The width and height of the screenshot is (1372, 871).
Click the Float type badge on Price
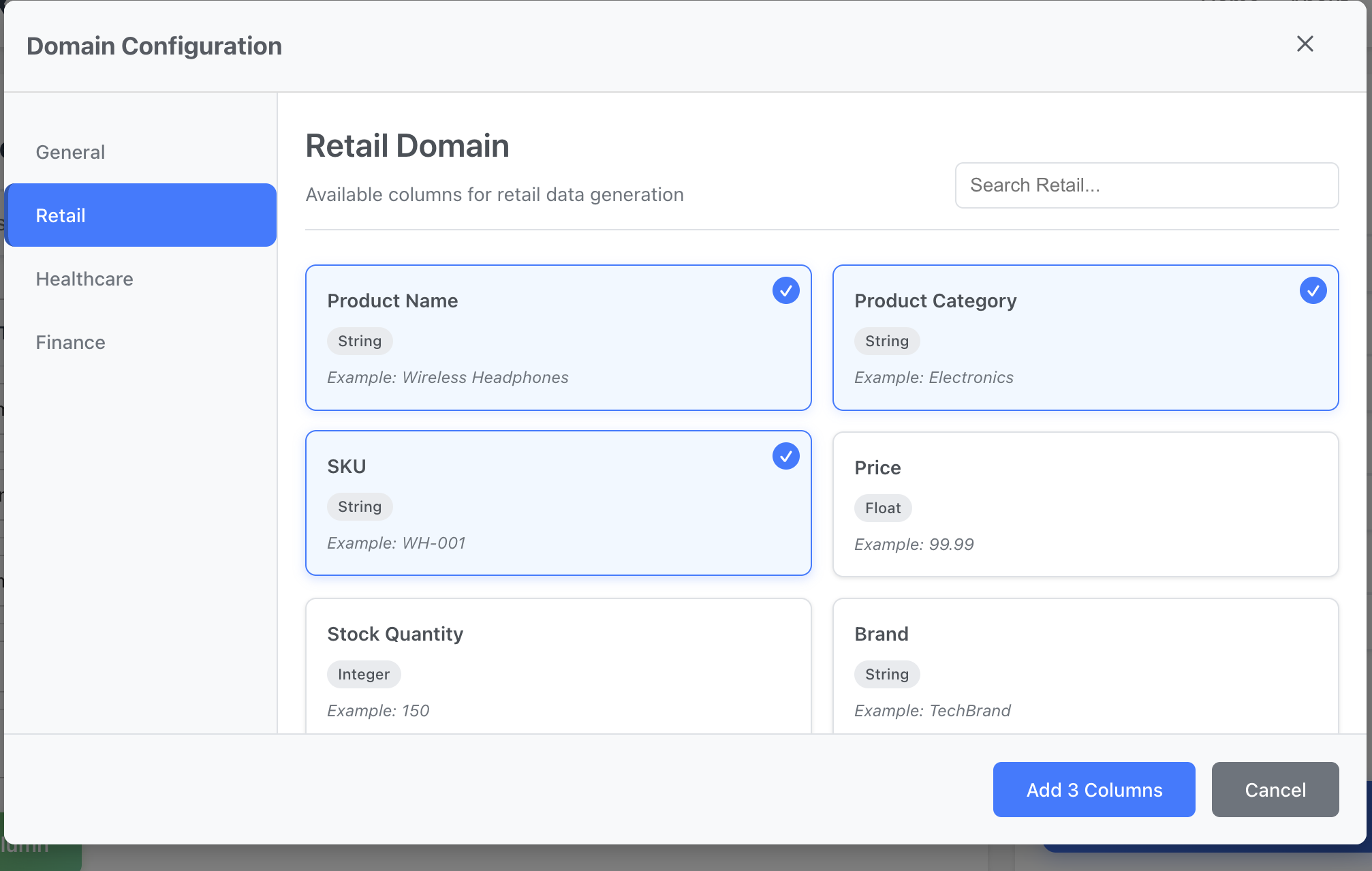883,508
